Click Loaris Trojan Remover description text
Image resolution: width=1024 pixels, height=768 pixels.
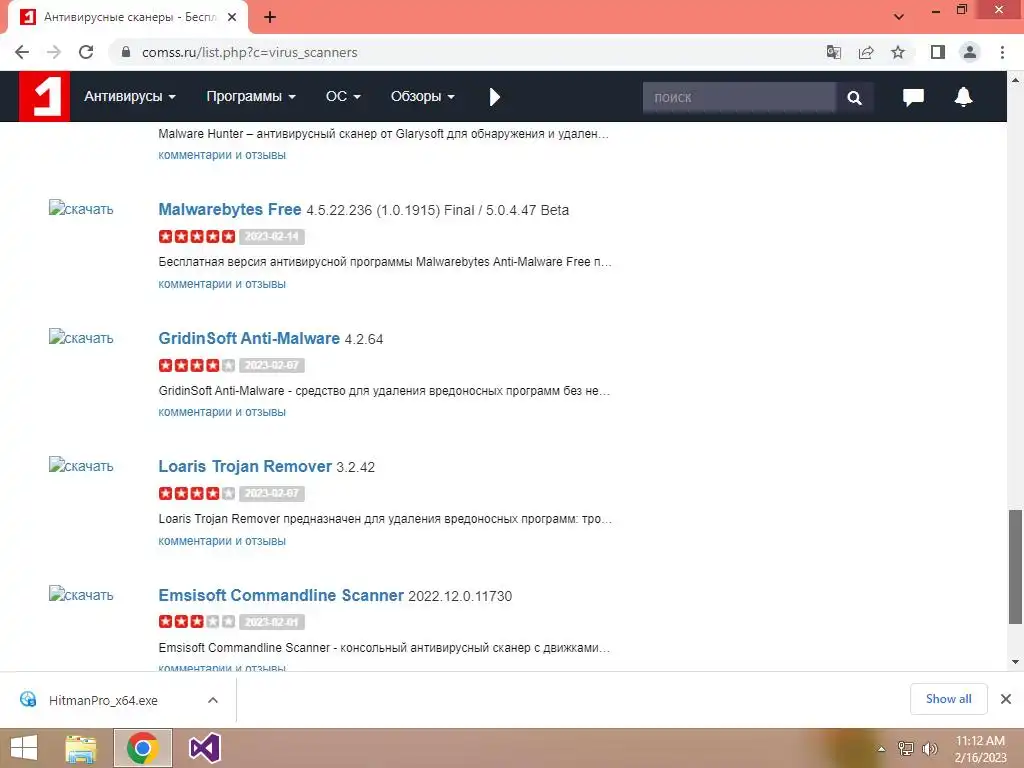click(385, 519)
